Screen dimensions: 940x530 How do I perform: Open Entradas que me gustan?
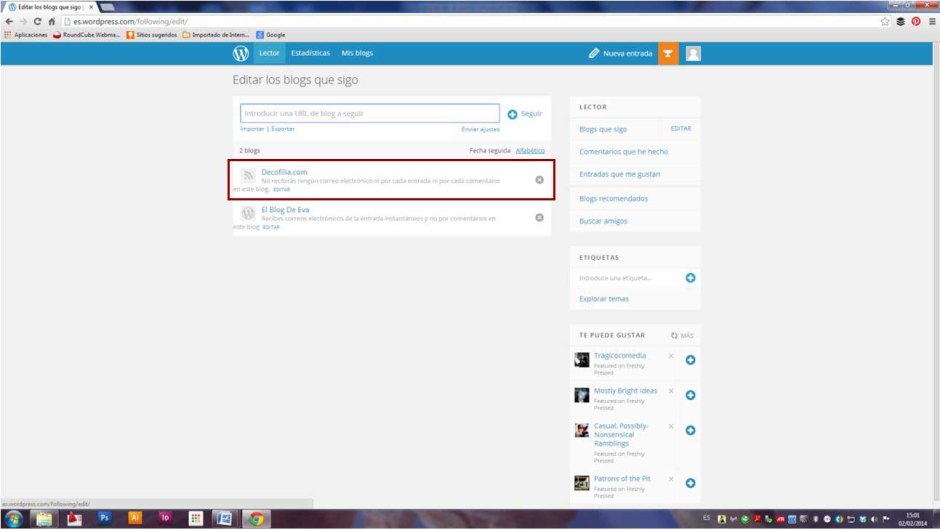pos(619,174)
